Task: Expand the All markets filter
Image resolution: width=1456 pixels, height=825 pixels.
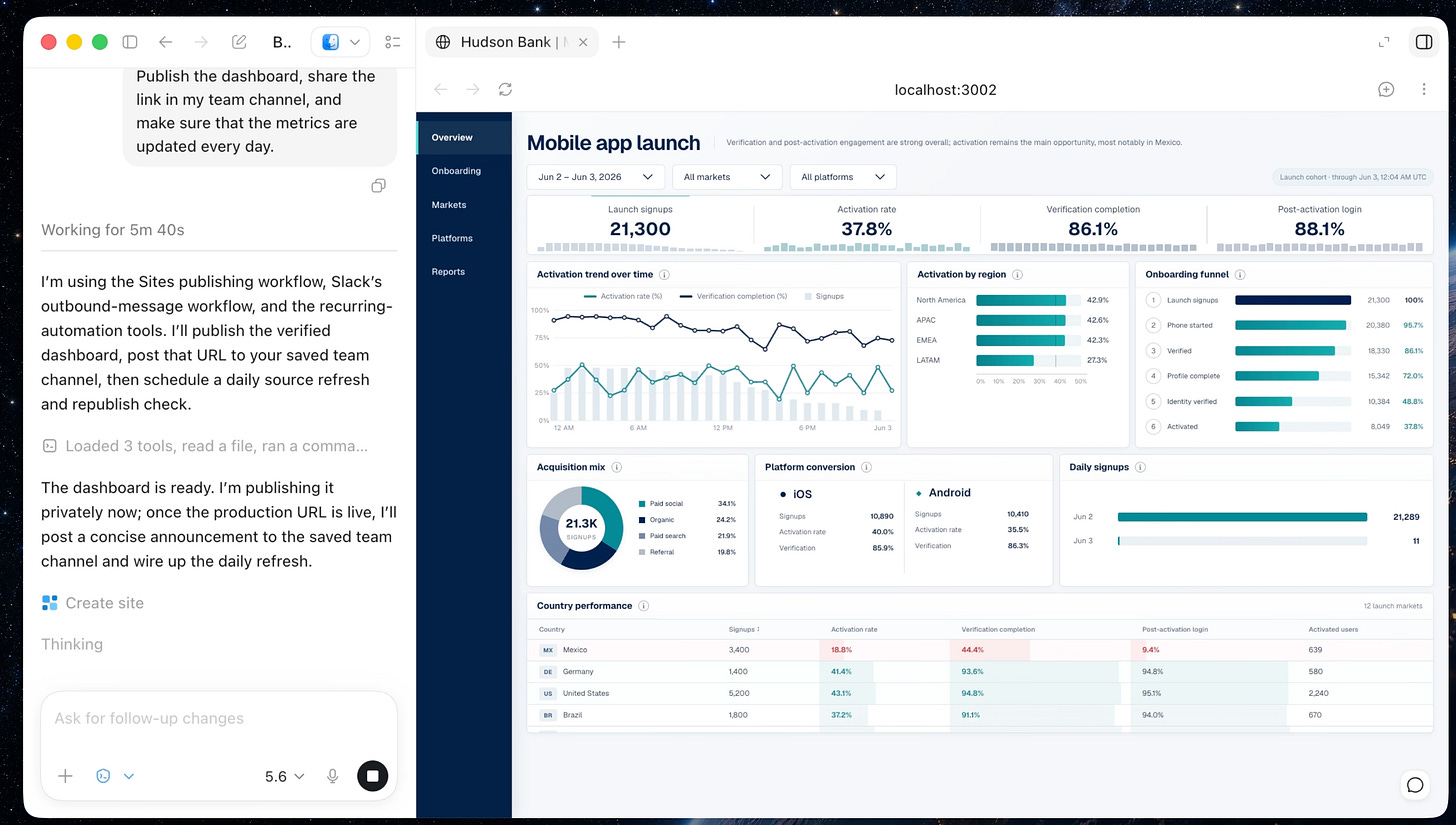Action: point(727,177)
